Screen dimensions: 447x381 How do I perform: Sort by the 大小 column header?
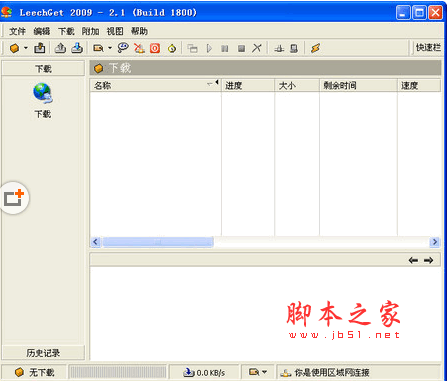pos(297,86)
